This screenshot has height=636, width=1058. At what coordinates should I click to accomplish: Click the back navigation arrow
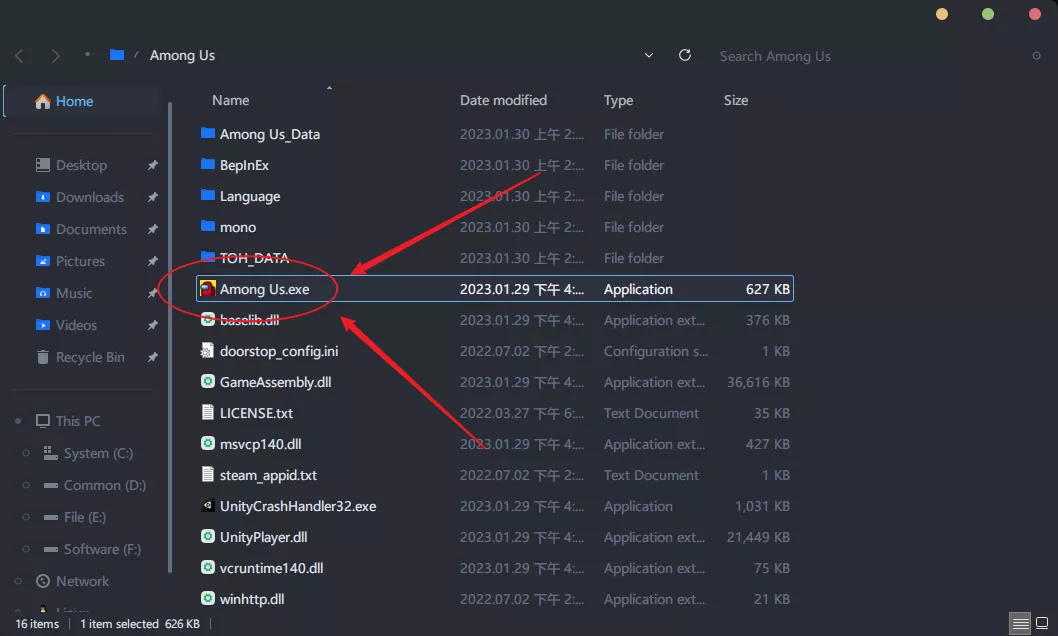(x=20, y=56)
